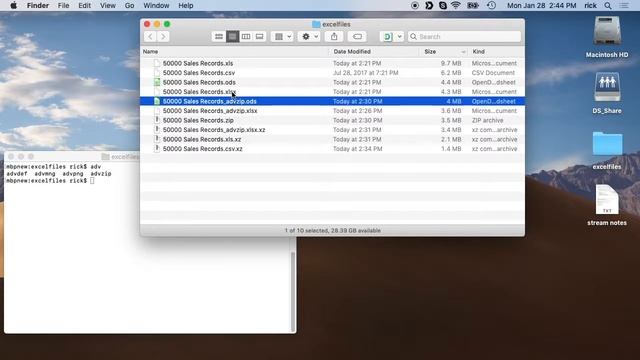Open the battery status menu
The width and height of the screenshot is (640, 360).
(473, 6)
